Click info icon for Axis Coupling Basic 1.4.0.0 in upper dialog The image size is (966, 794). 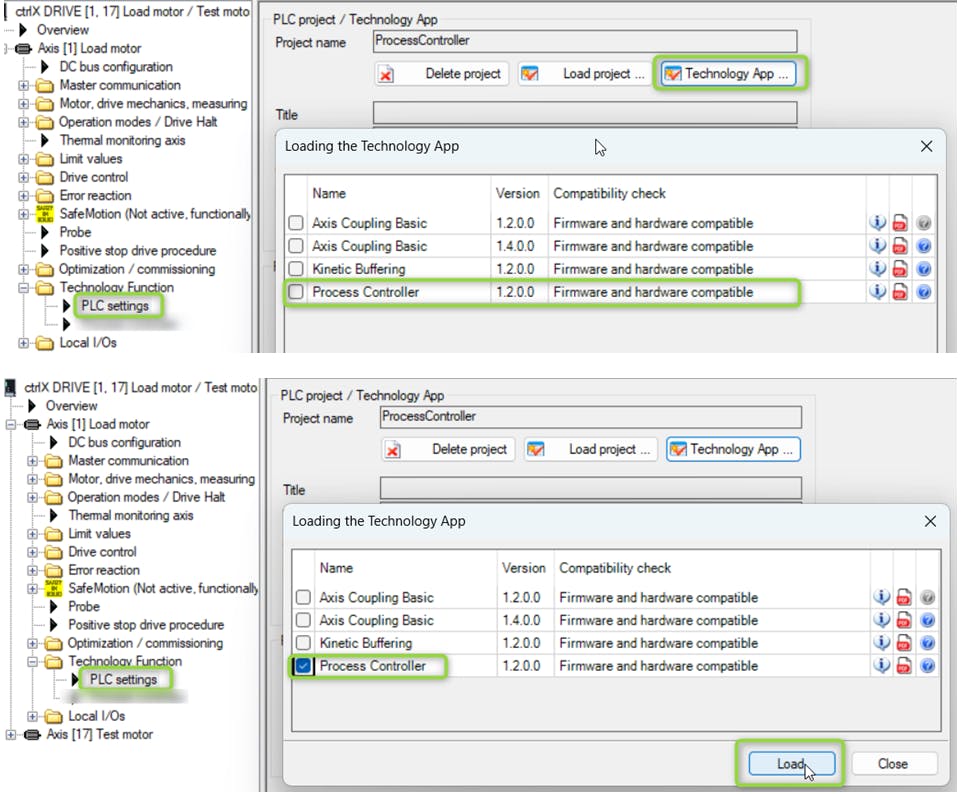click(877, 246)
